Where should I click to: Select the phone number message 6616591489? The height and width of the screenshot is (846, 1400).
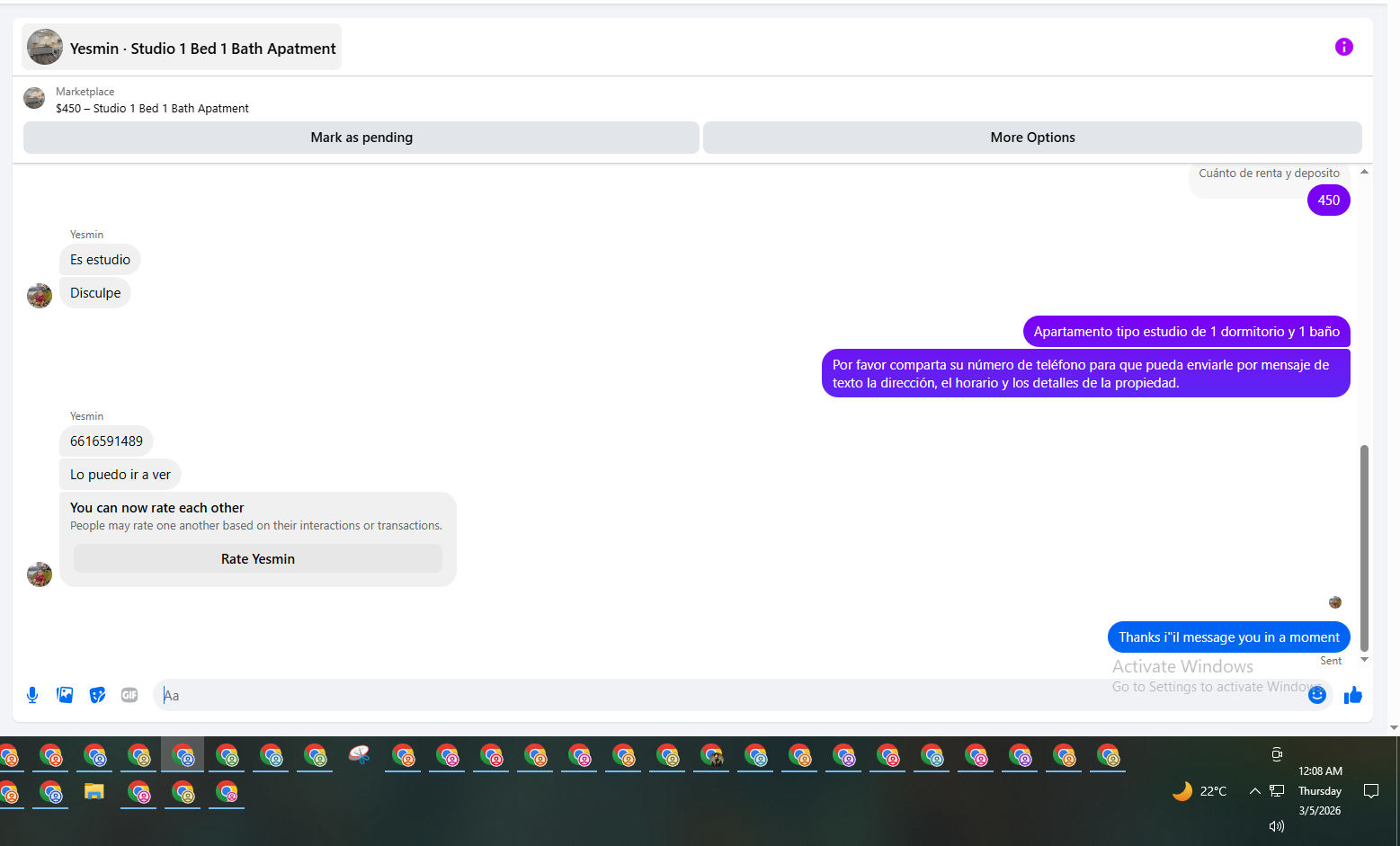[x=107, y=441]
